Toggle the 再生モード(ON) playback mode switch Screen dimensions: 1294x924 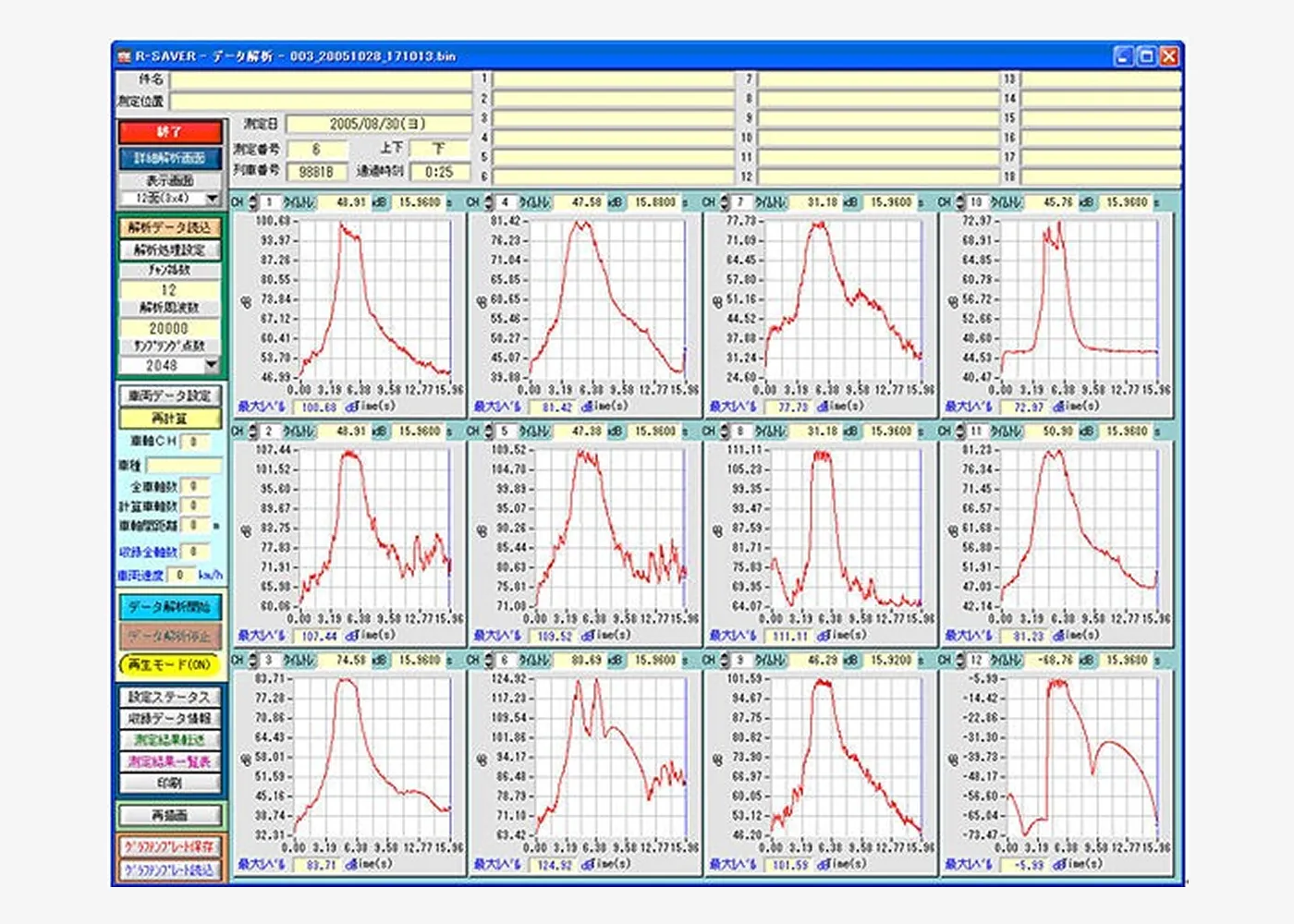tap(169, 664)
